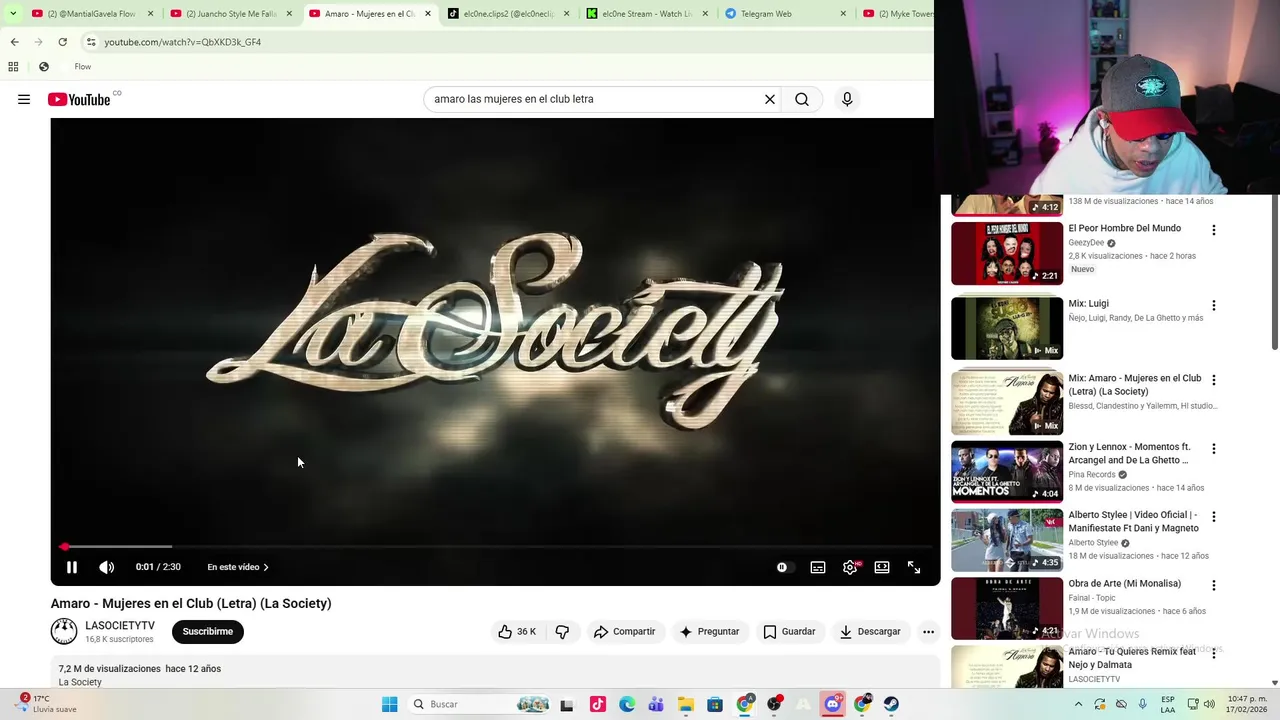Open the Preguntar AI button
The width and height of the screenshot is (1280, 720).
tap(709, 632)
